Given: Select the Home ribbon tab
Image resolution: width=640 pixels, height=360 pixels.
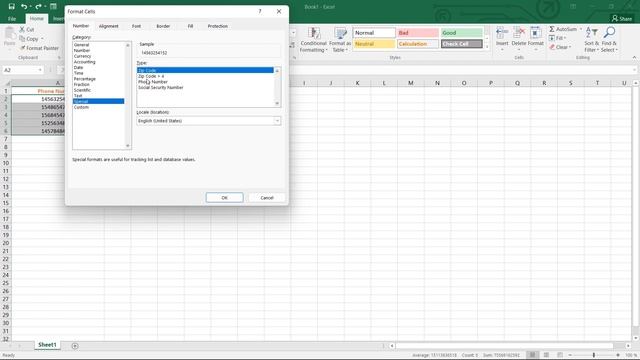Looking at the screenshot, I should (x=36, y=19).
